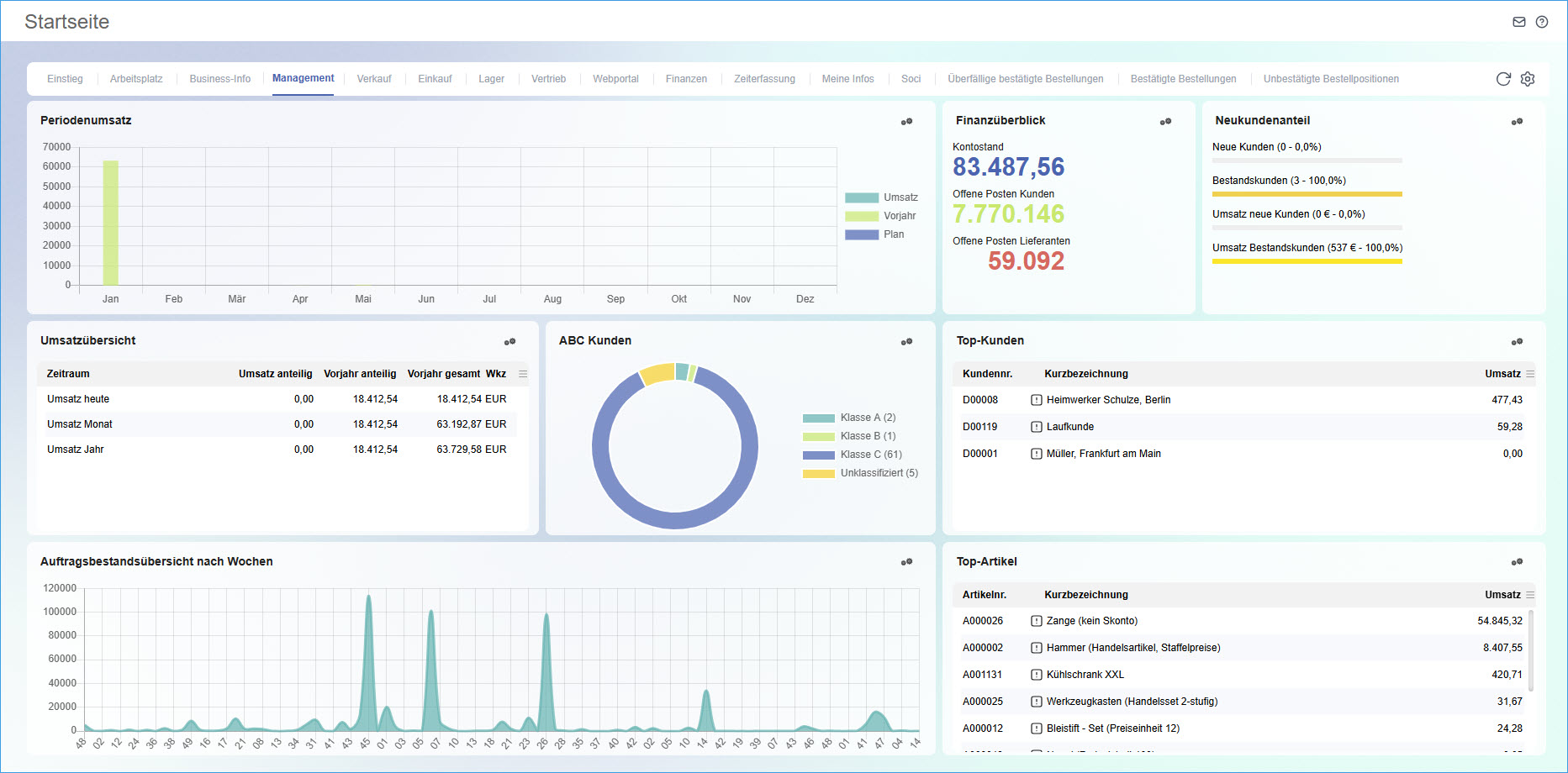
Task: Sort by Kurzbezeichnung in Top-Kunden header
Action: point(1085,374)
